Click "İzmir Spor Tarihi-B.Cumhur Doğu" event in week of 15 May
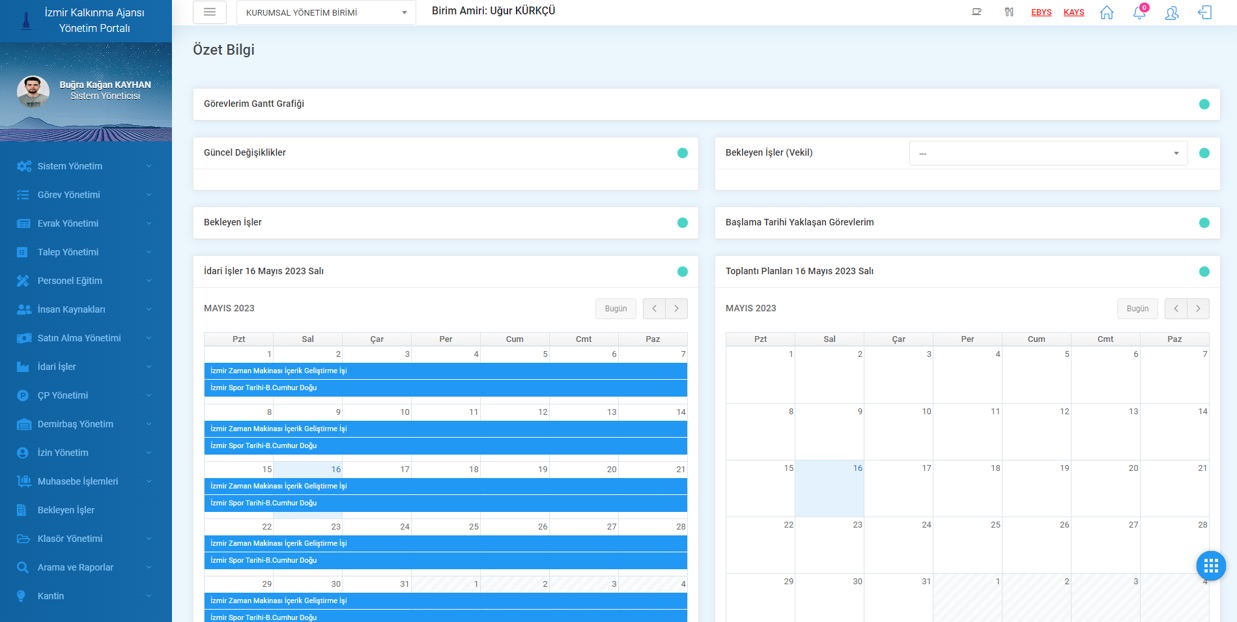Viewport: 1237px width, 622px height. [446, 503]
